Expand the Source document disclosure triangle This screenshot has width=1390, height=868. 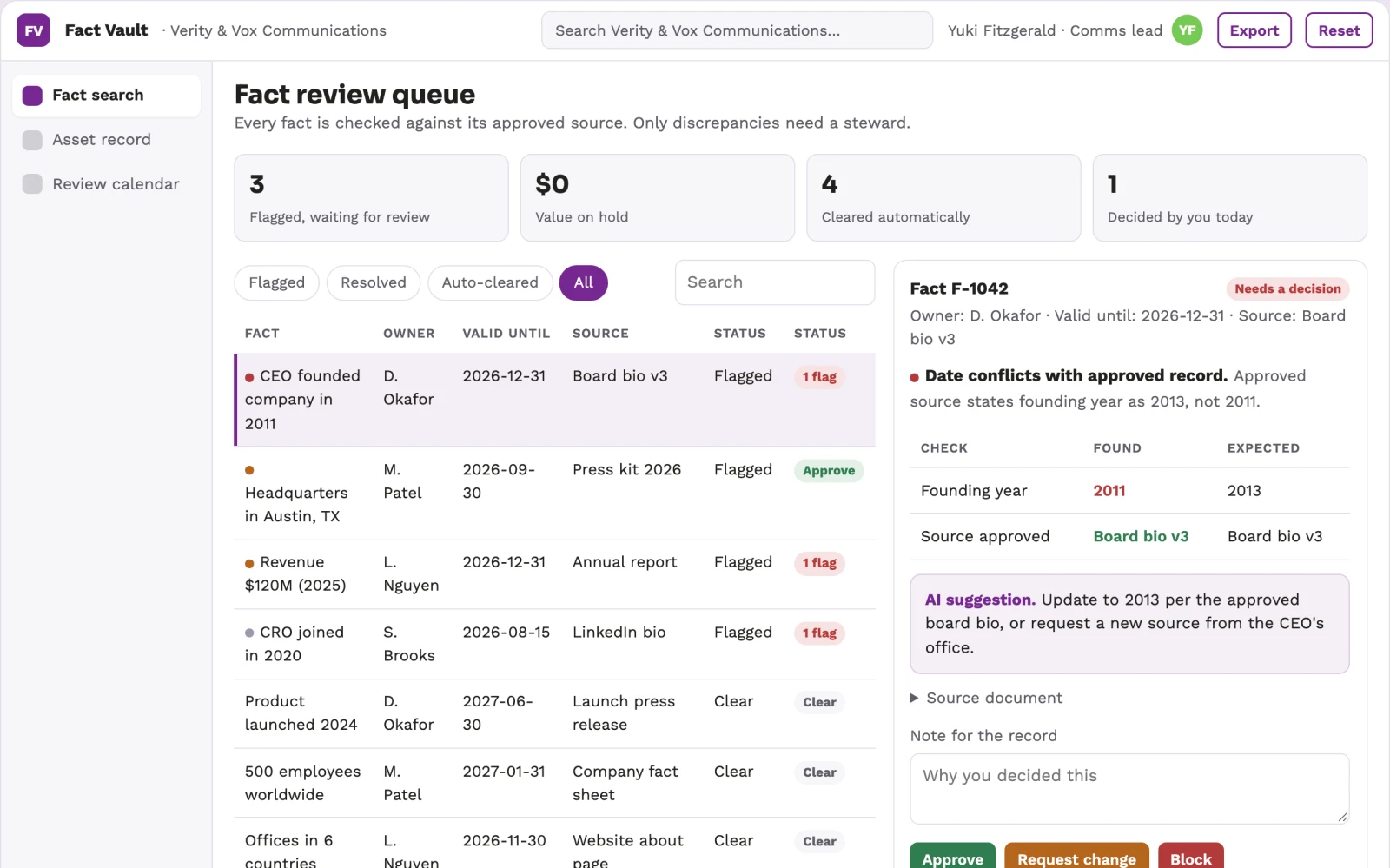[x=914, y=698]
